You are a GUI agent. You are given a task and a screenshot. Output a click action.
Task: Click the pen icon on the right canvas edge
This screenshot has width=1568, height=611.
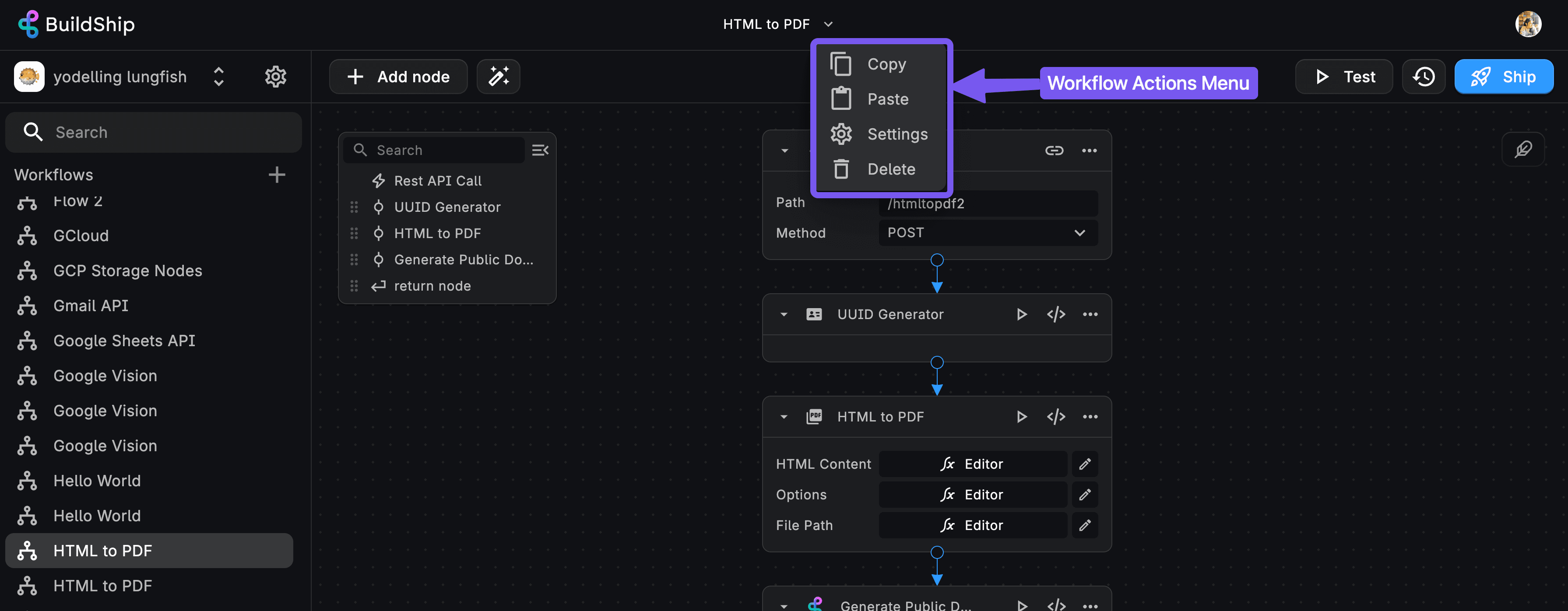1523,149
